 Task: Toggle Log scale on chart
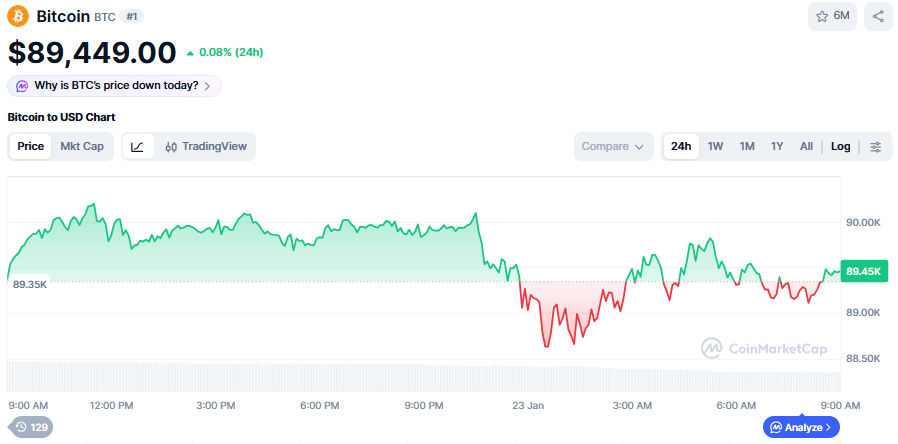[x=840, y=147]
